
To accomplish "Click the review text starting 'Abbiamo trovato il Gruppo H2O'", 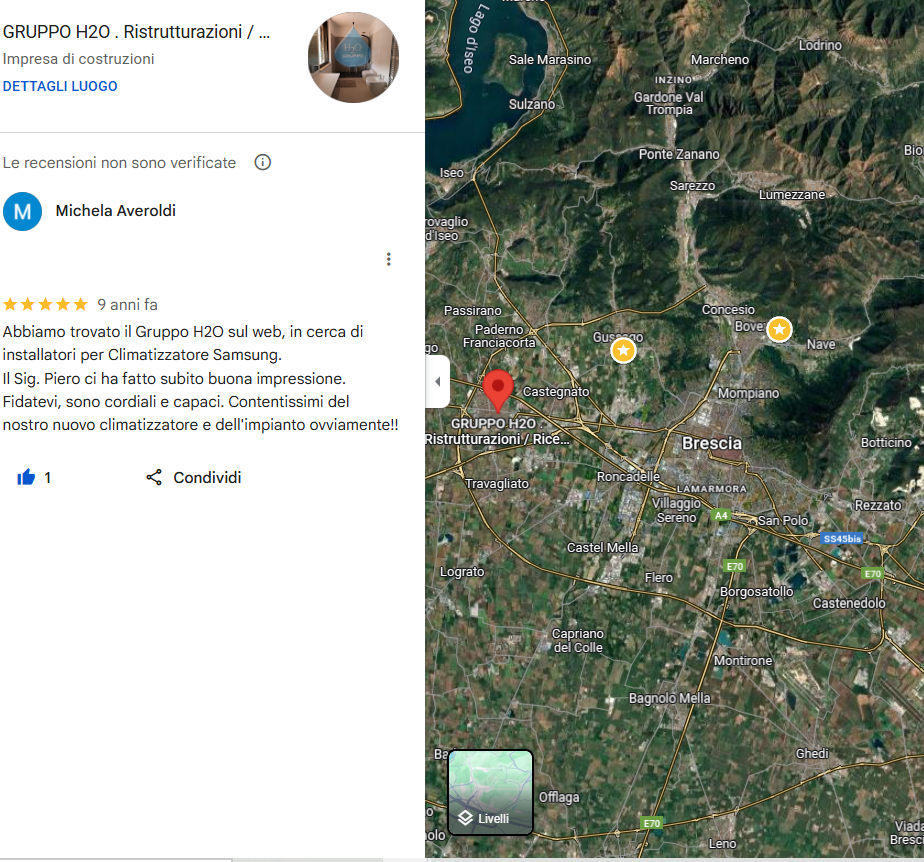I will [200, 378].
